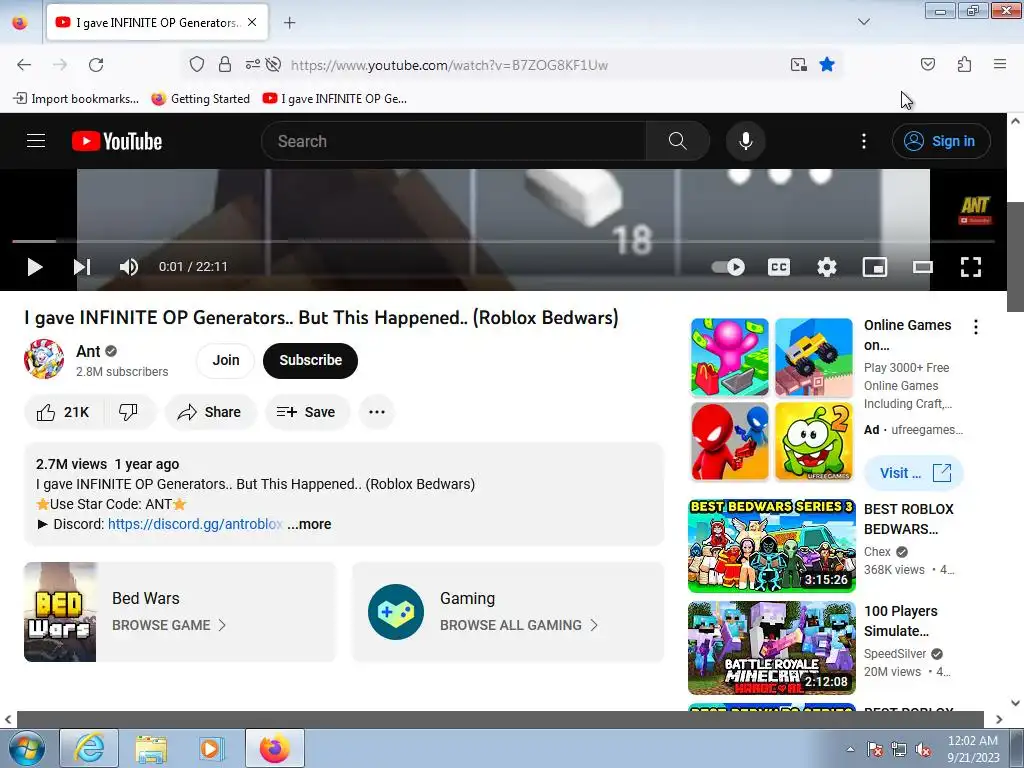Viewport: 1024px width, 768px height.
Task: Seek along the video progress bar
Action: (x=503, y=242)
